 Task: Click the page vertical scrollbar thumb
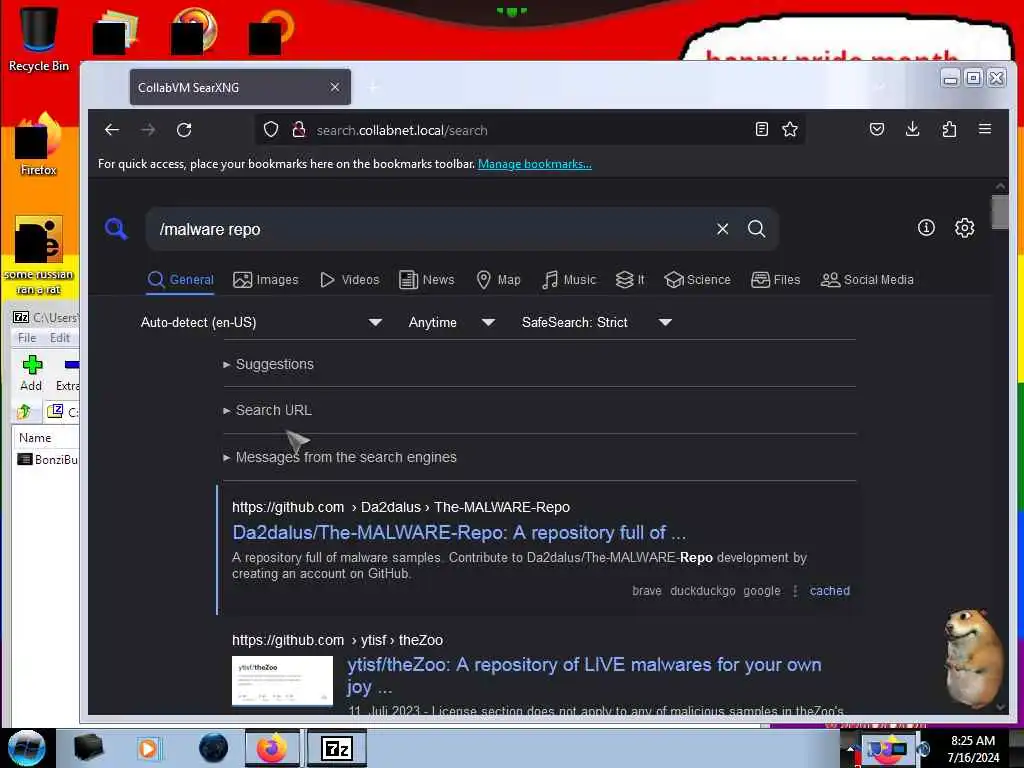[x=1000, y=212]
